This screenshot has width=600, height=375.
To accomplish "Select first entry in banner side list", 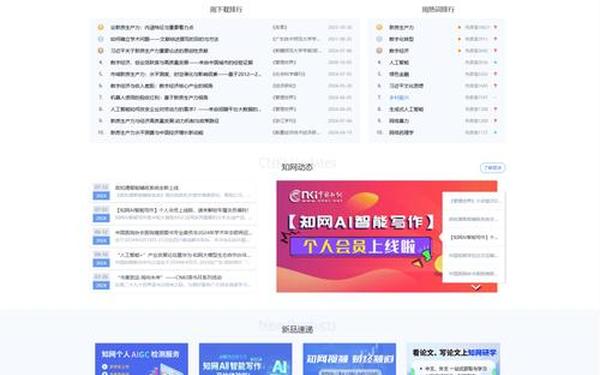I will point(473,201).
